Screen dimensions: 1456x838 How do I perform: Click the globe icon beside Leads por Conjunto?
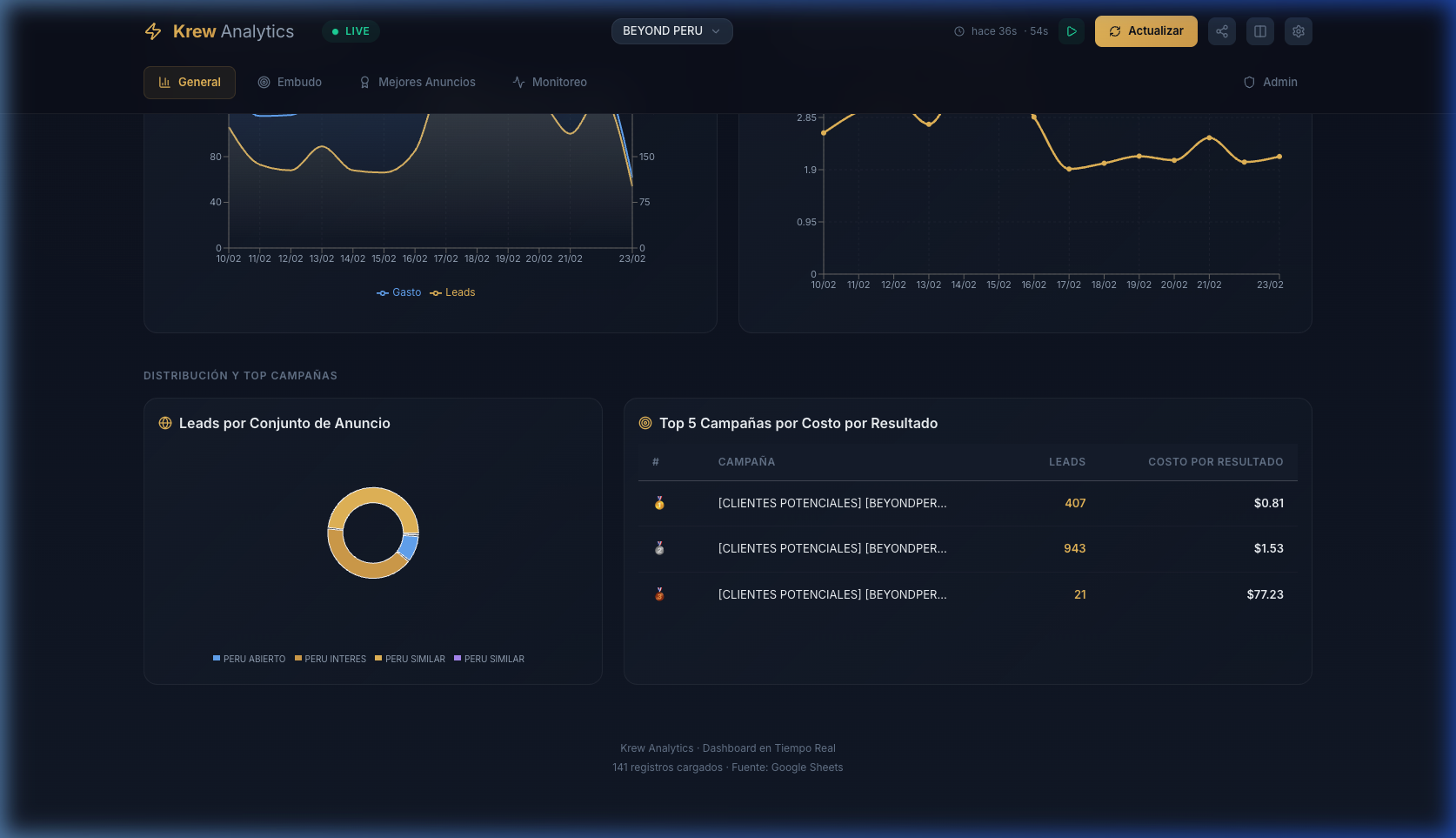pyautogui.click(x=165, y=424)
